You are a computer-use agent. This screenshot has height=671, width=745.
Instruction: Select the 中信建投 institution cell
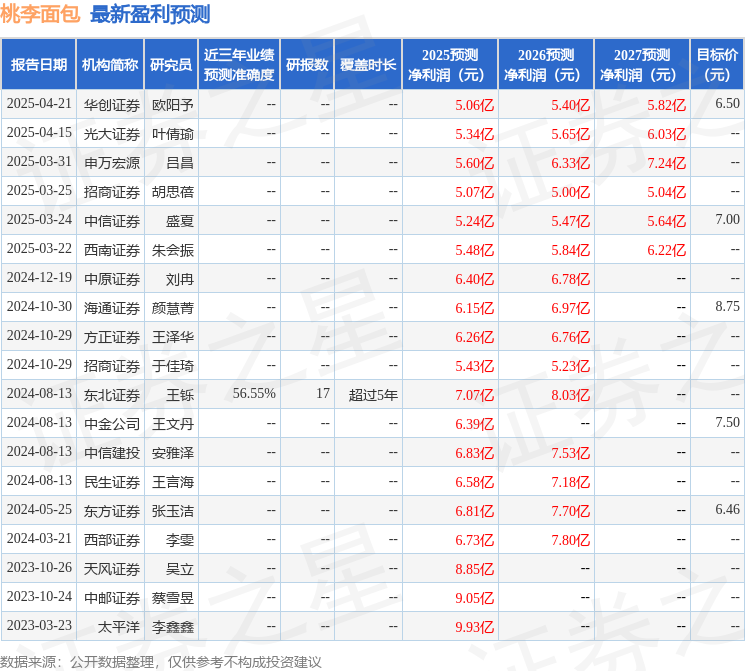[x=112, y=453]
